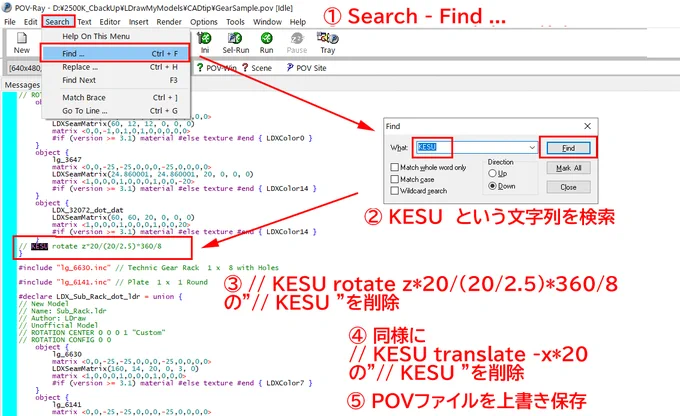
Task: Open the POV-Win help link
Action: point(216,68)
